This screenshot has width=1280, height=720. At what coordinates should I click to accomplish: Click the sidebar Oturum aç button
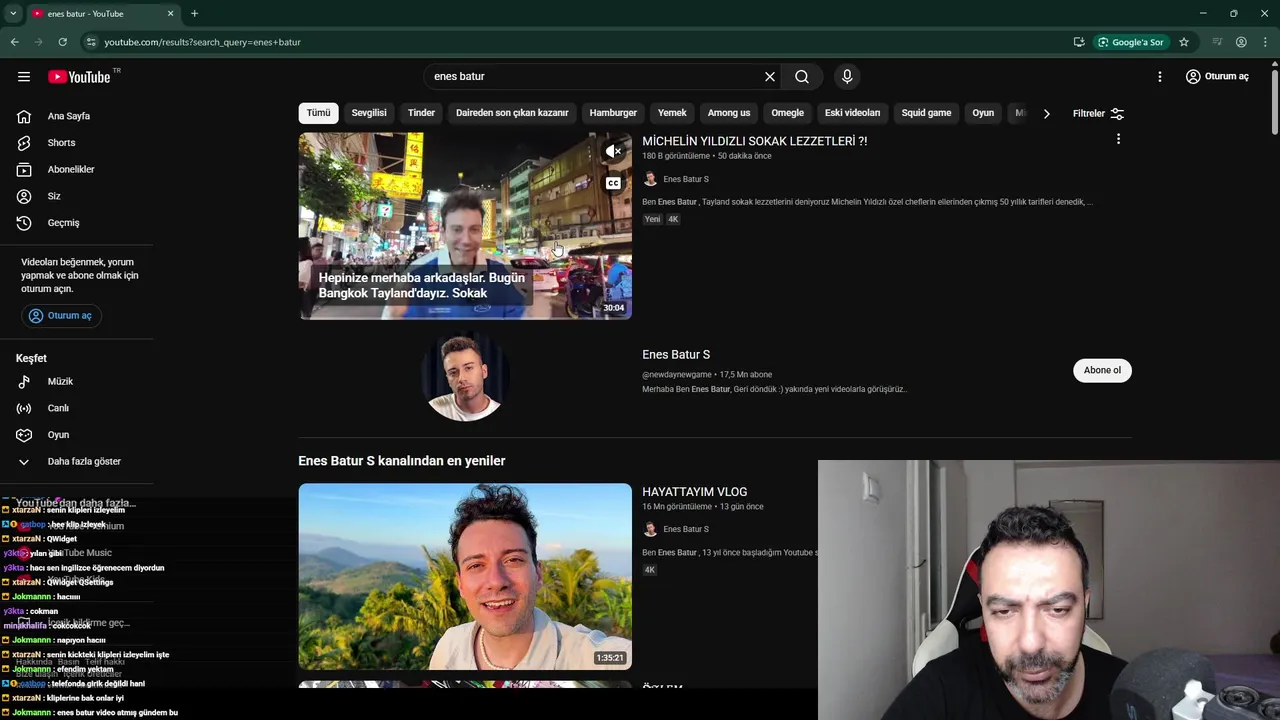60,316
